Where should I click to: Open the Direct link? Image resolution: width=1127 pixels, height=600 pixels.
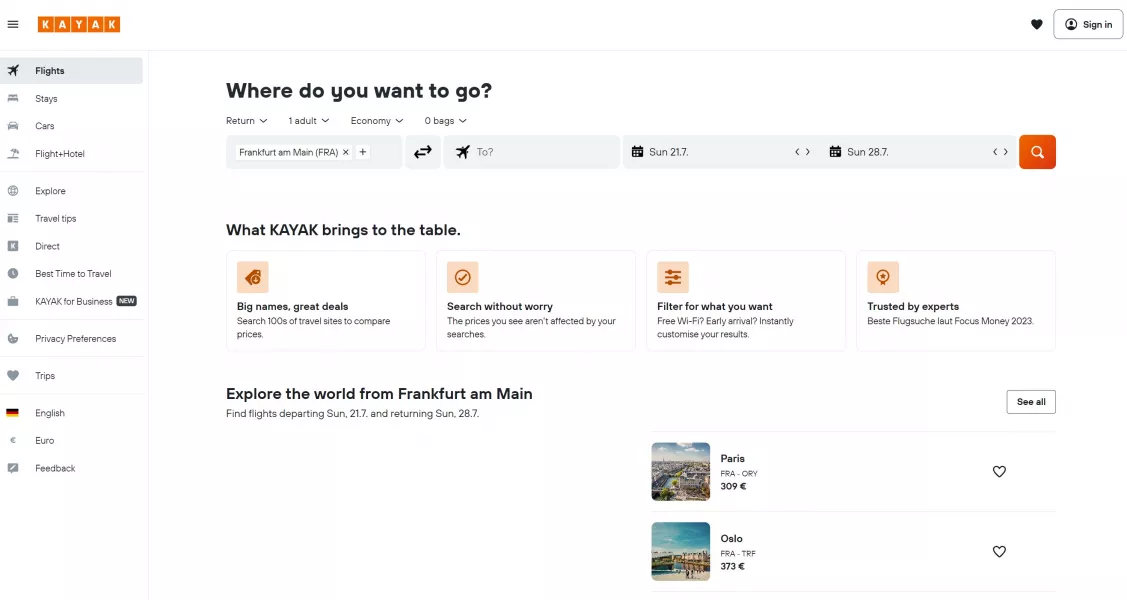pyautogui.click(x=71, y=246)
